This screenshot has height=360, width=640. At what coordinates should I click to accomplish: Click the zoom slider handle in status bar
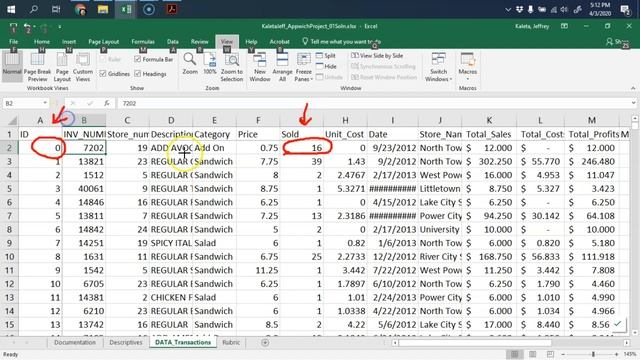point(593,354)
